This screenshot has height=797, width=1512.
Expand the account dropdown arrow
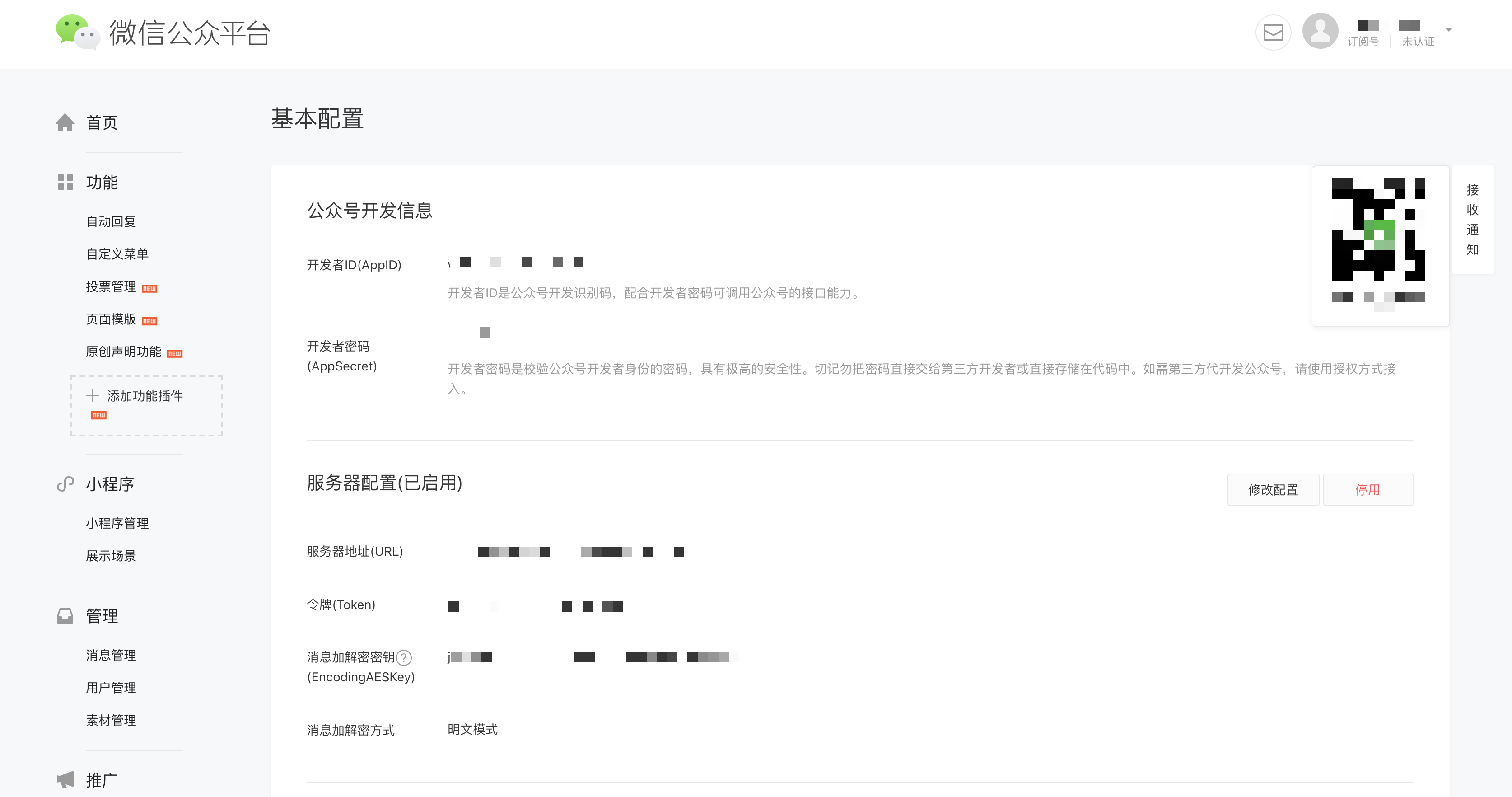(1449, 29)
